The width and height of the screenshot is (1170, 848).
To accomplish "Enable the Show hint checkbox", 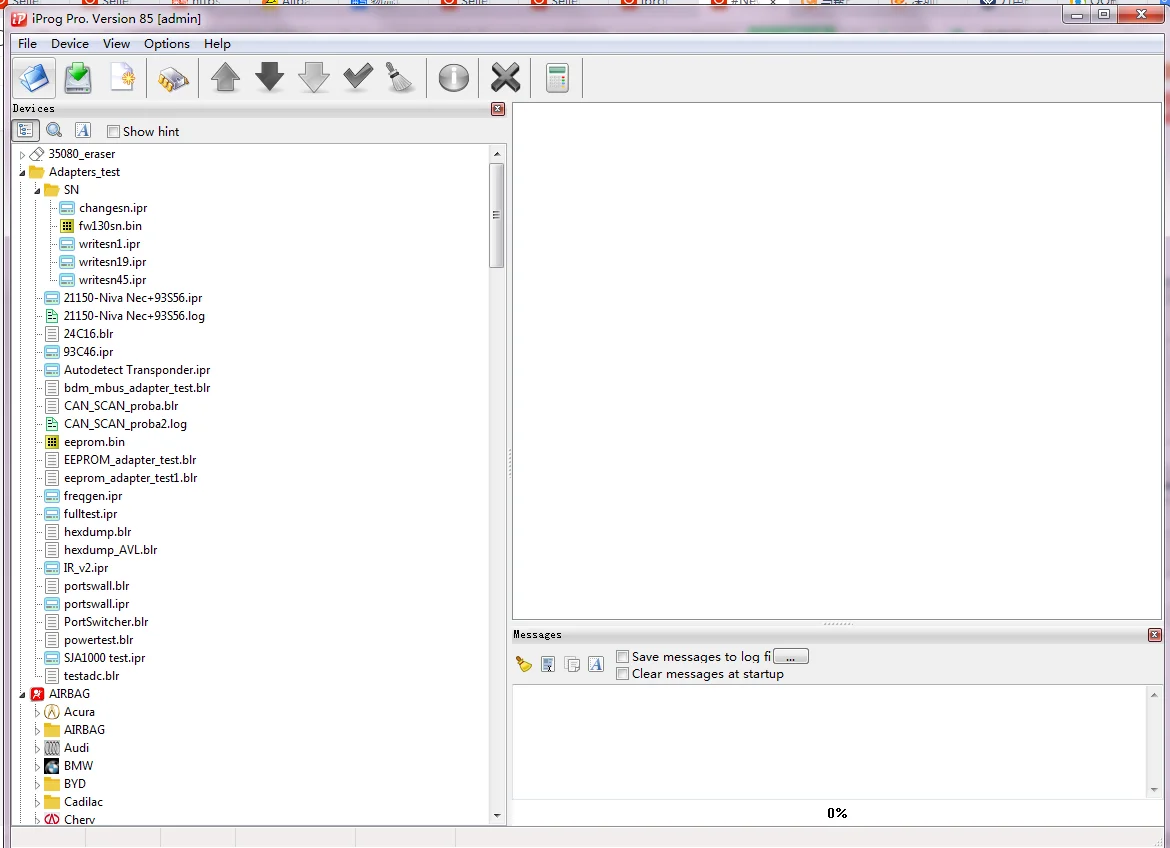I will [x=113, y=131].
